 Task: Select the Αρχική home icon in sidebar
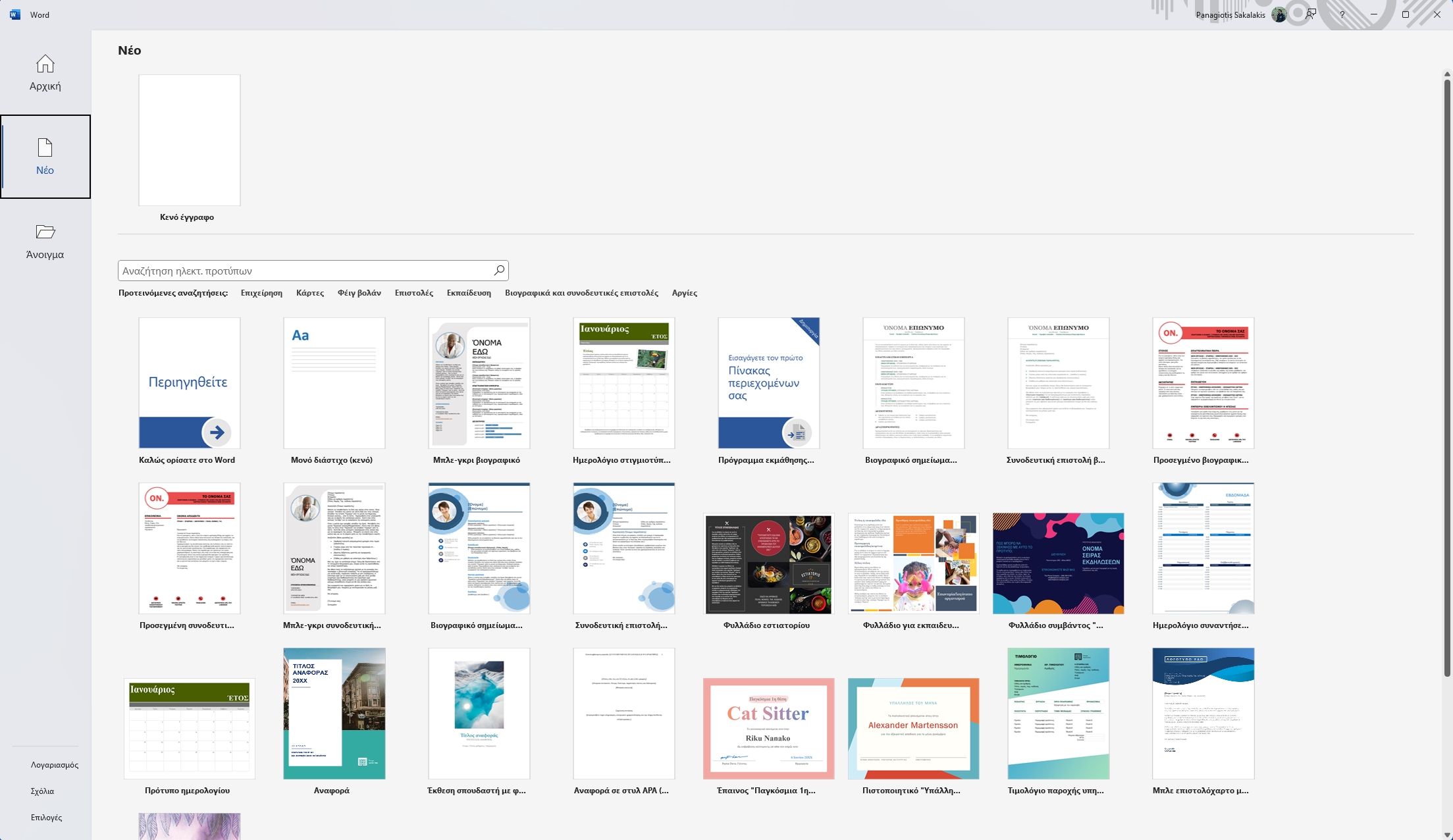(45, 72)
